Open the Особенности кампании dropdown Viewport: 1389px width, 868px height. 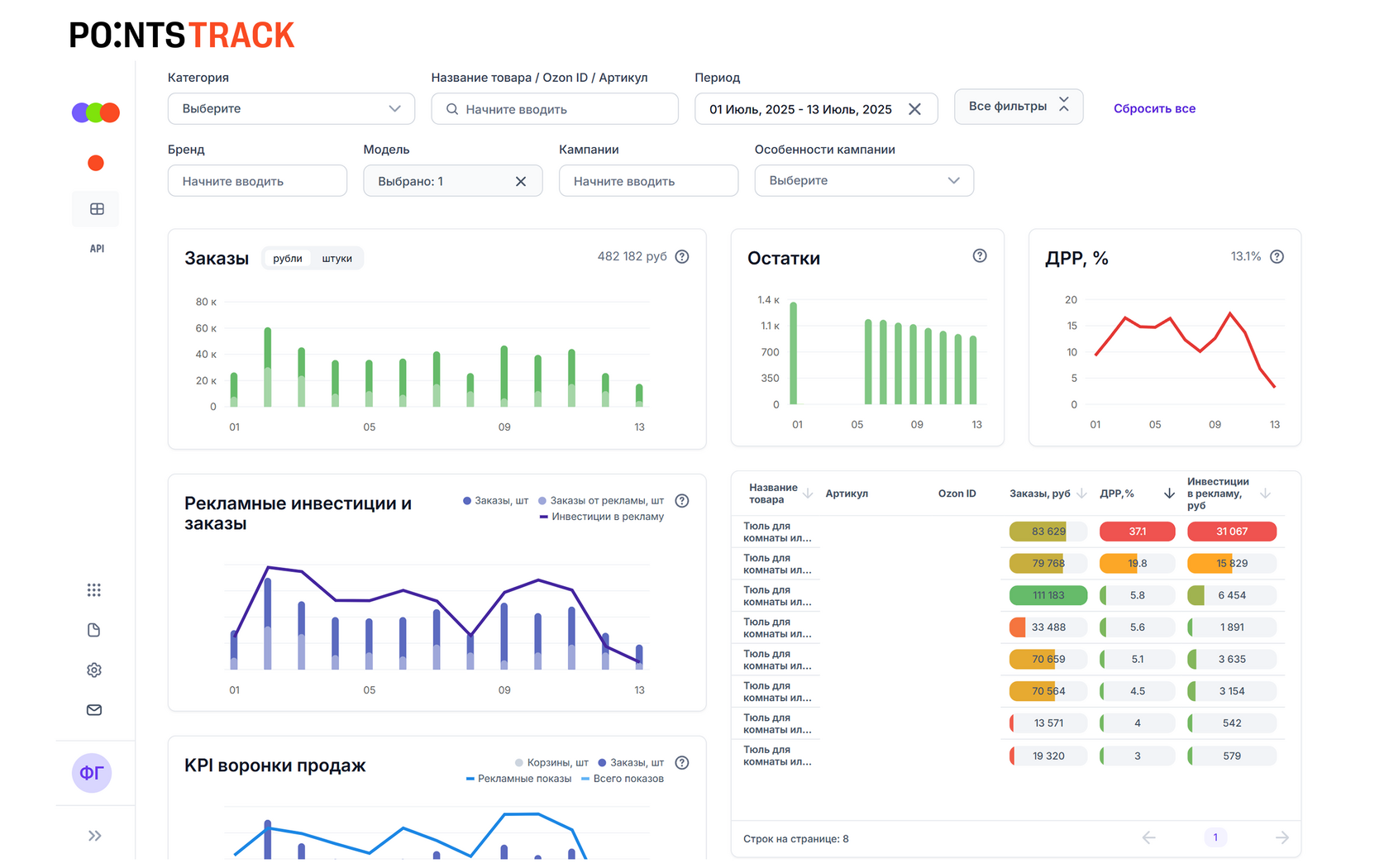click(x=863, y=180)
